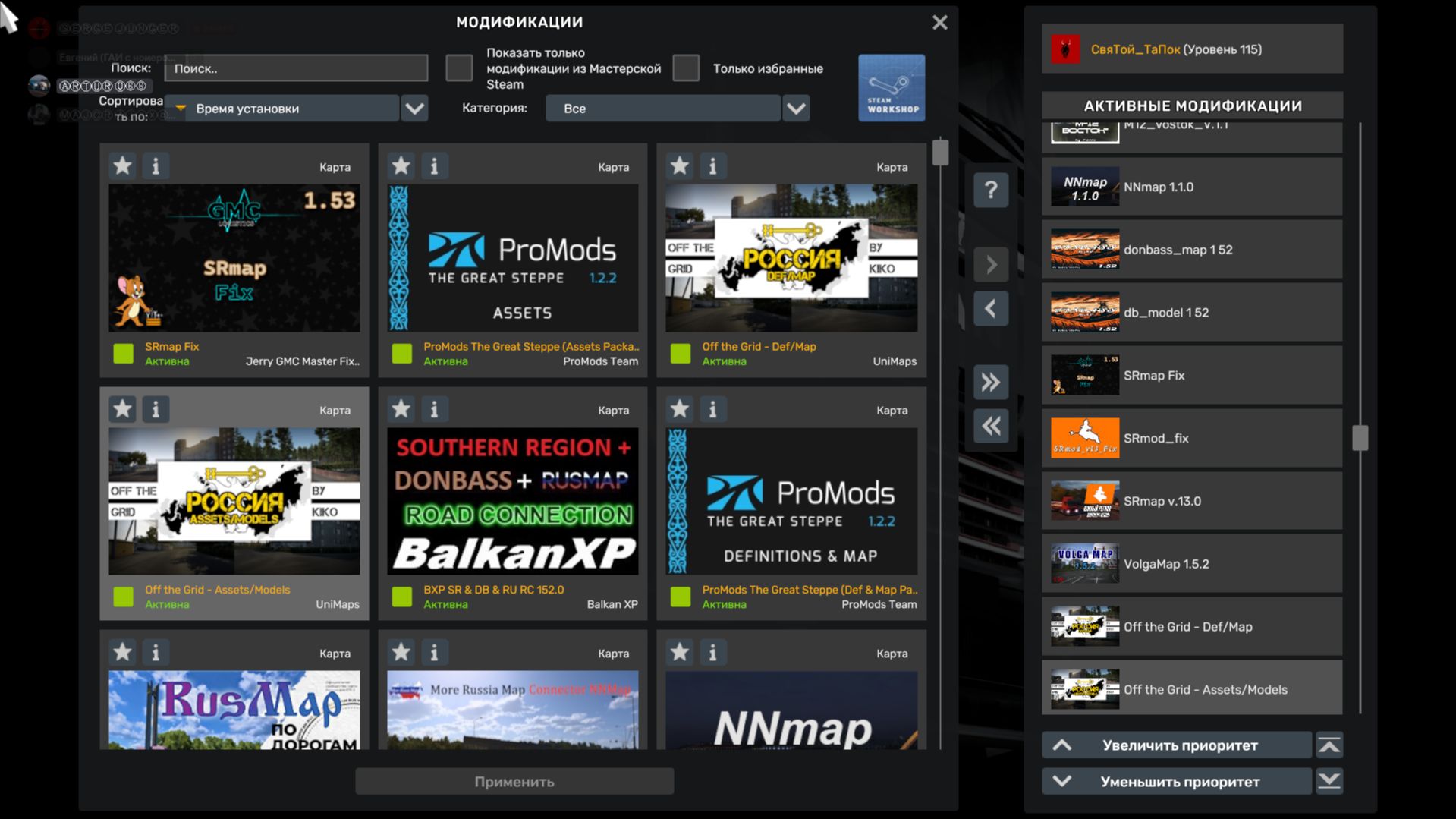Viewport: 1456px width, 819px height.
Task: Star the More Russia Map Connector card
Action: click(x=401, y=652)
